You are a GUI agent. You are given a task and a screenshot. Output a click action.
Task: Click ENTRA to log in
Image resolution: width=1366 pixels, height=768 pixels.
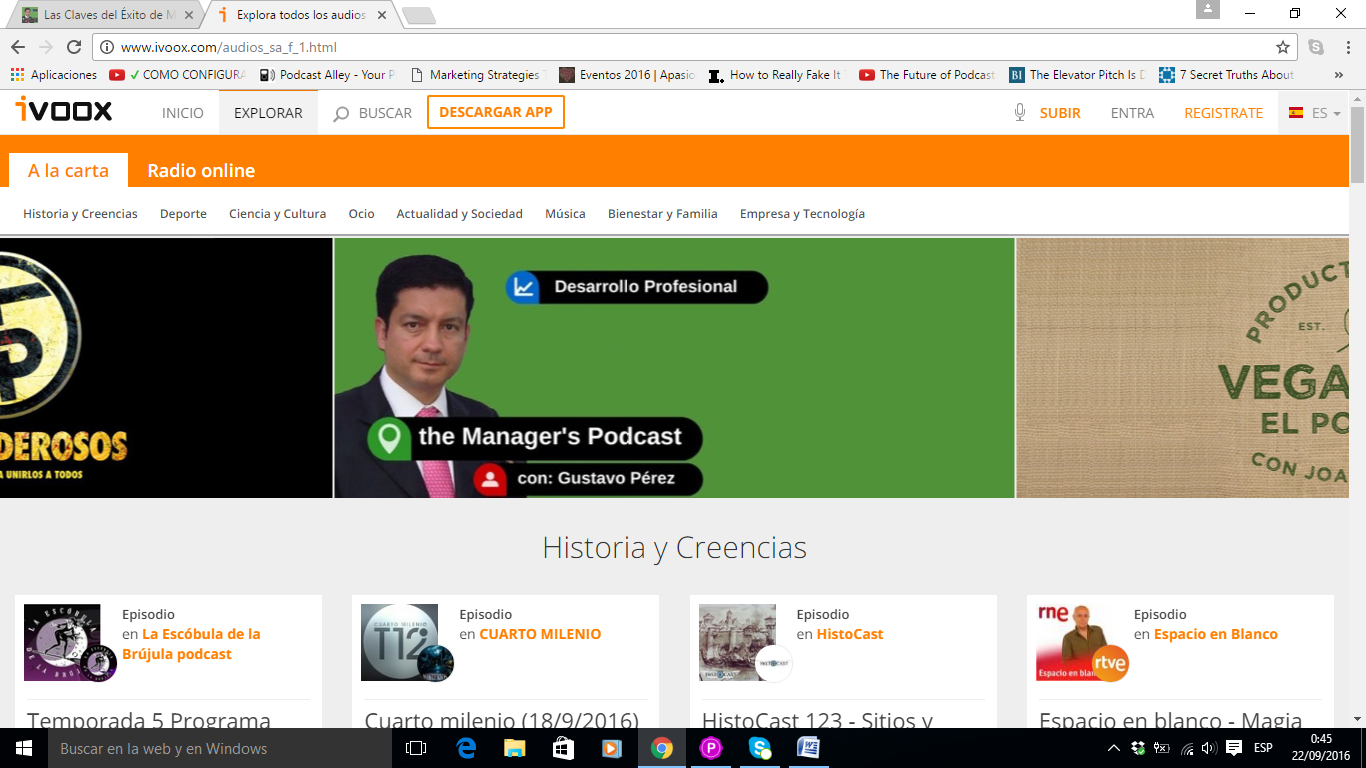click(x=1132, y=113)
